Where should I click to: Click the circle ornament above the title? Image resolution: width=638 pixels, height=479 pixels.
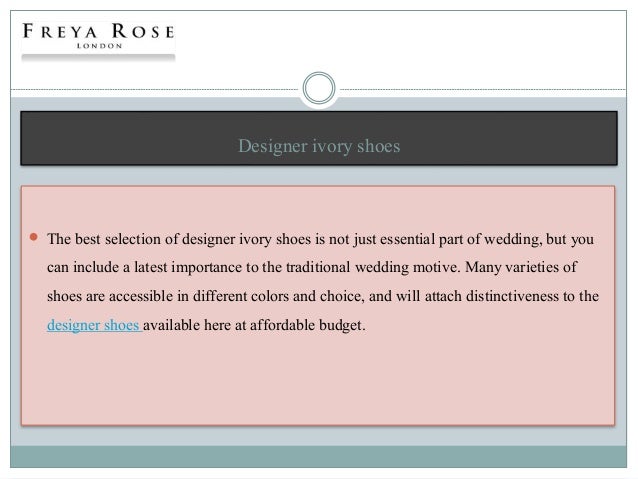coord(319,87)
